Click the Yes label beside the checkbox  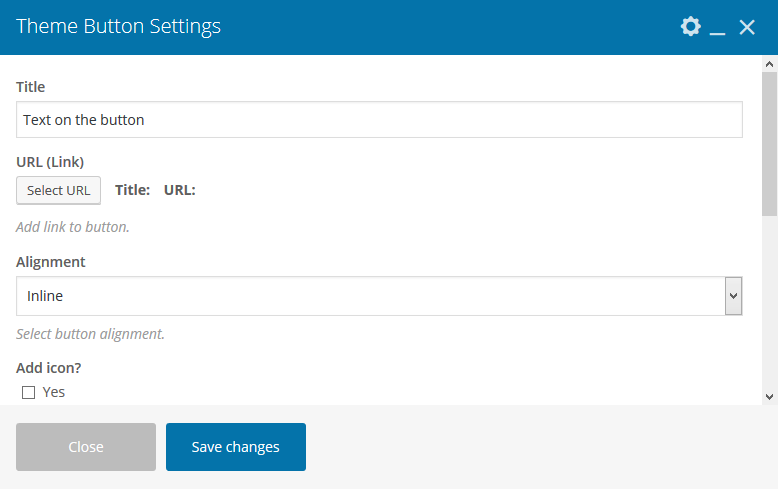pos(54,392)
